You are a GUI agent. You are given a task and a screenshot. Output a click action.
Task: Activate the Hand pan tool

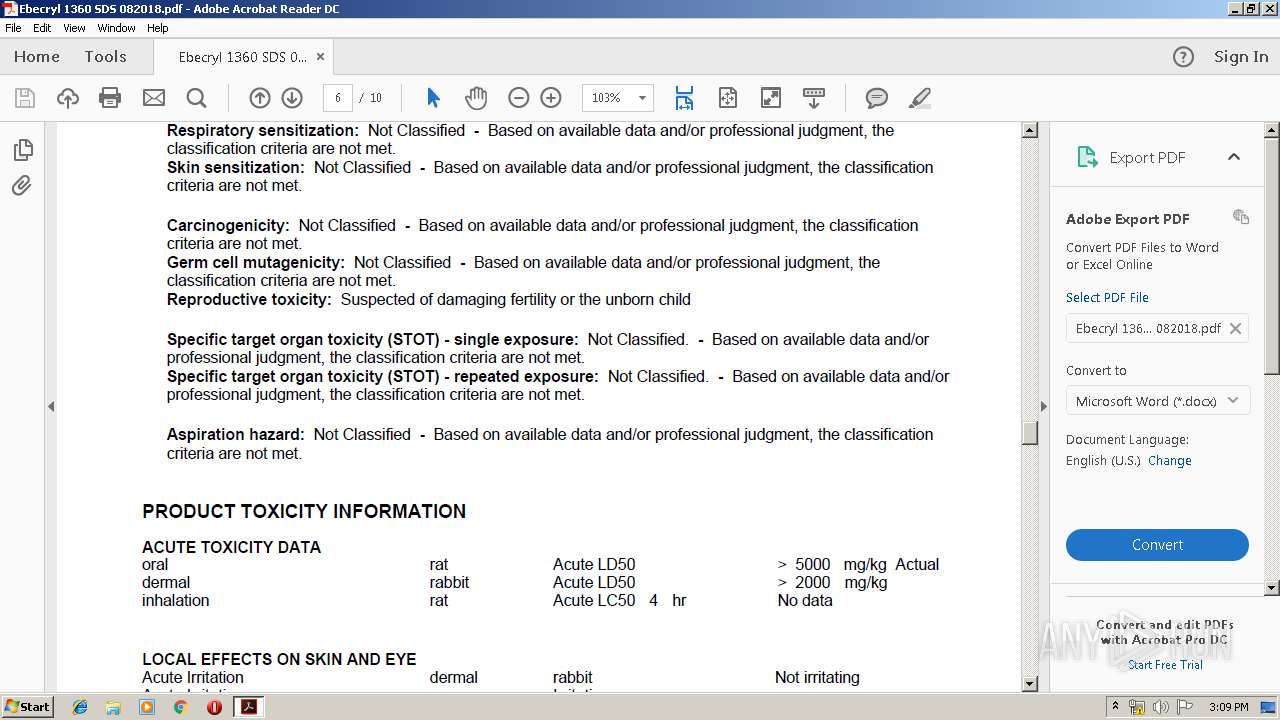[476, 98]
